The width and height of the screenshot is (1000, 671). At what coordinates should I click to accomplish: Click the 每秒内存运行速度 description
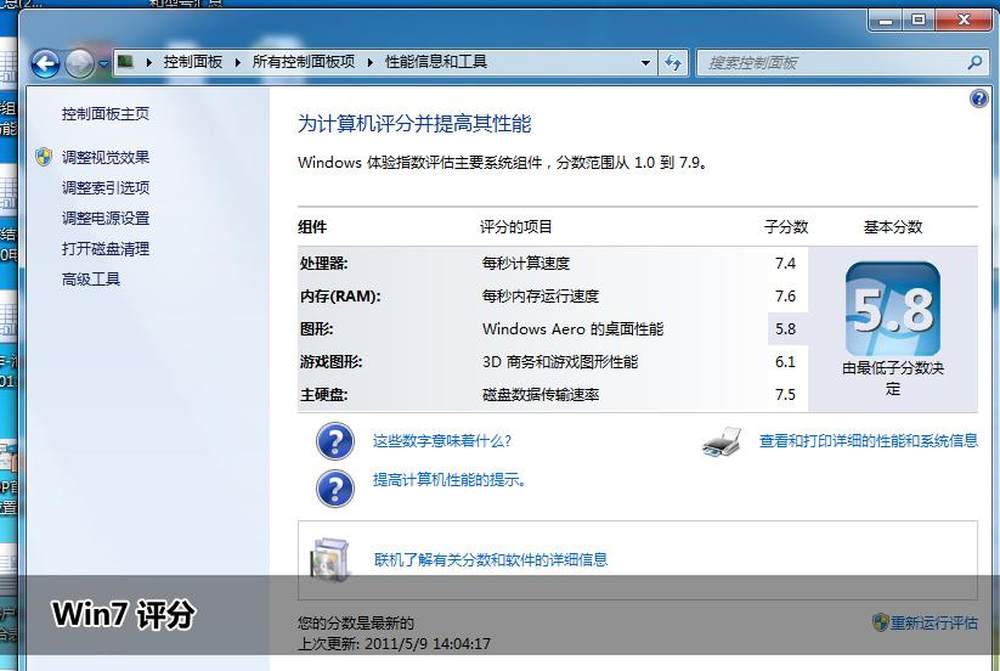click(x=541, y=297)
